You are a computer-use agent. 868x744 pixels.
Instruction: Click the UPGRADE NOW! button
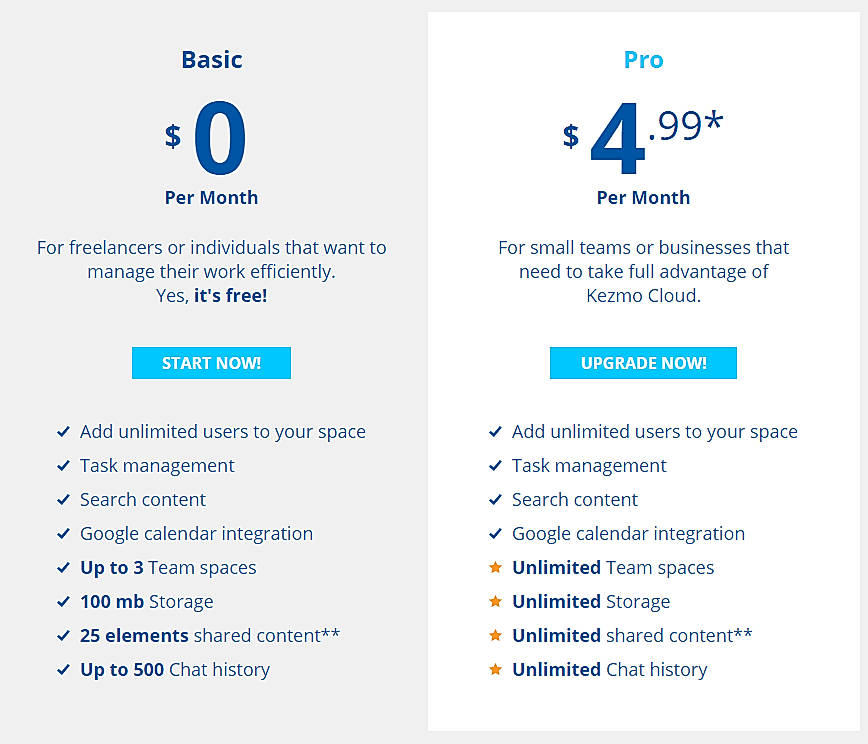click(x=643, y=362)
